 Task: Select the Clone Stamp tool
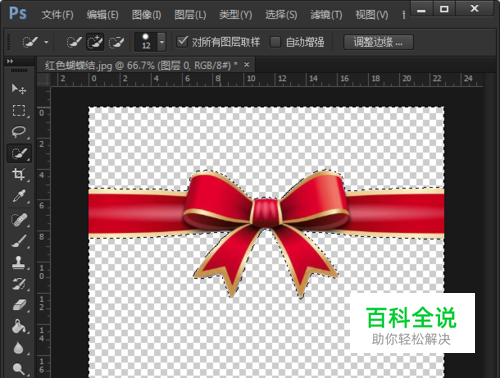coord(19,262)
